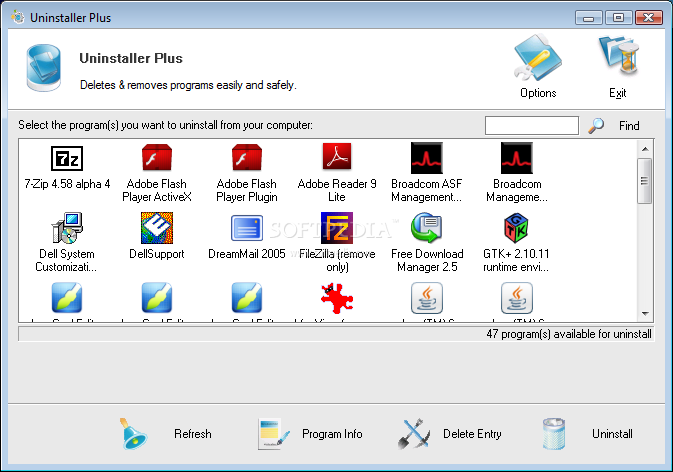Image resolution: width=673 pixels, height=472 pixels.
Task: Click the Program Info notepad icon
Action: (x=273, y=434)
